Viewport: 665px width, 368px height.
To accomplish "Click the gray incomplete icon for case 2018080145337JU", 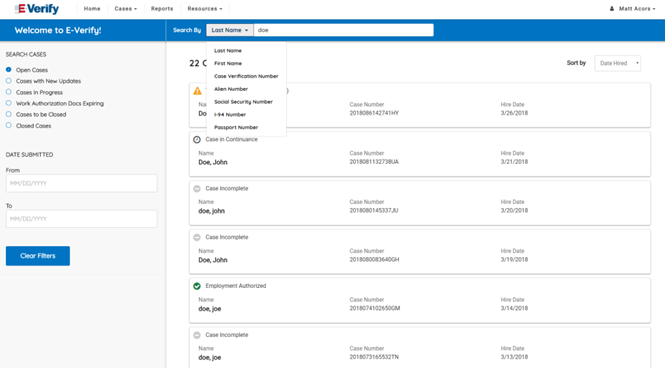I will click(197, 189).
